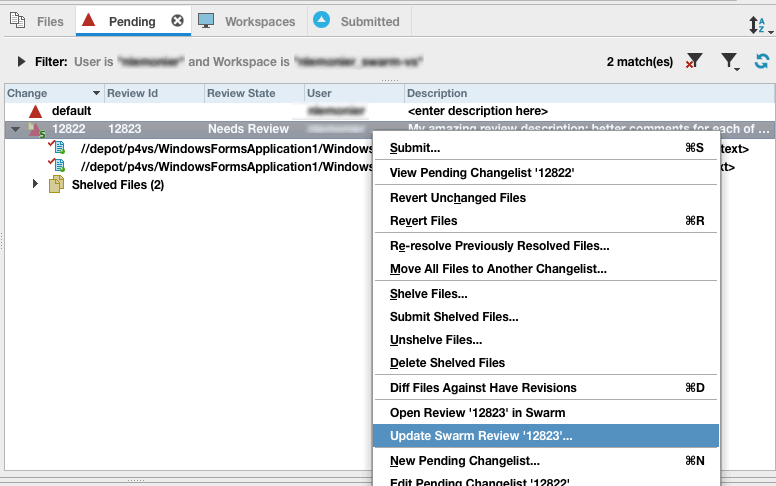Image resolution: width=776 pixels, height=486 pixels.
Task: Click the changelist 12822 icon
Action: 37,129
